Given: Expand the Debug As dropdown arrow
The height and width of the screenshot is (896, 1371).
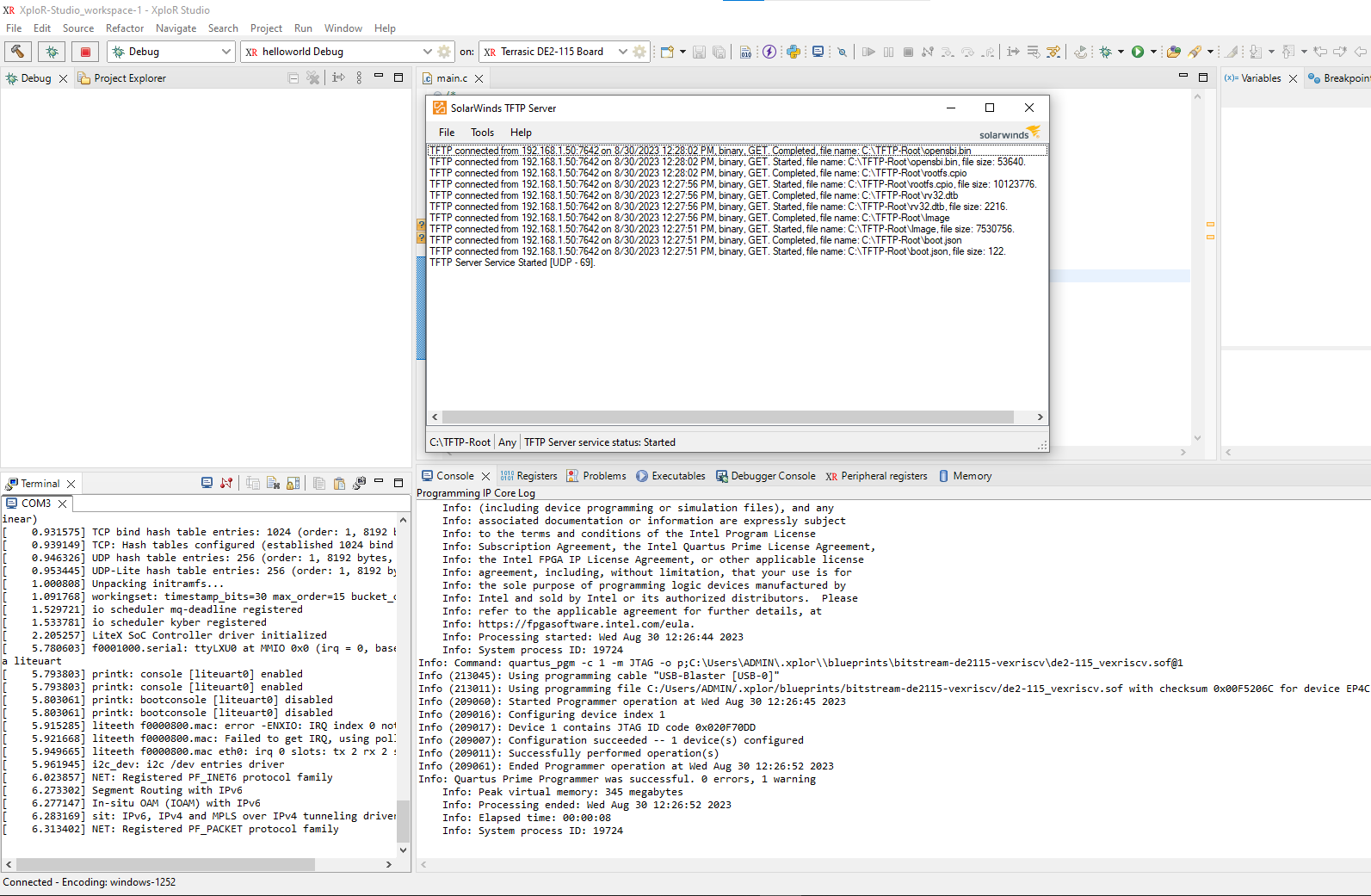Looking at the screenshot, I should [1121, 52].
